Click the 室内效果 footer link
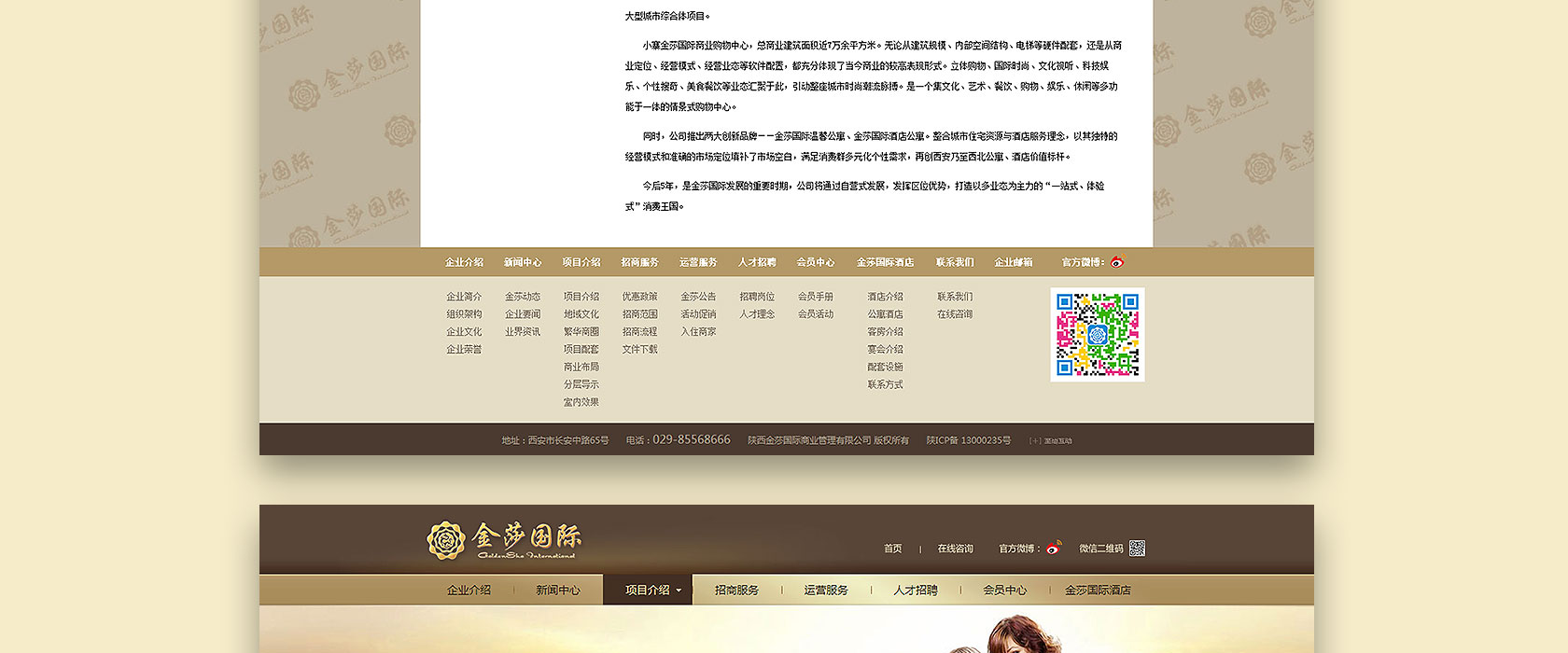 pyautogui.click(x=581, y=402)
